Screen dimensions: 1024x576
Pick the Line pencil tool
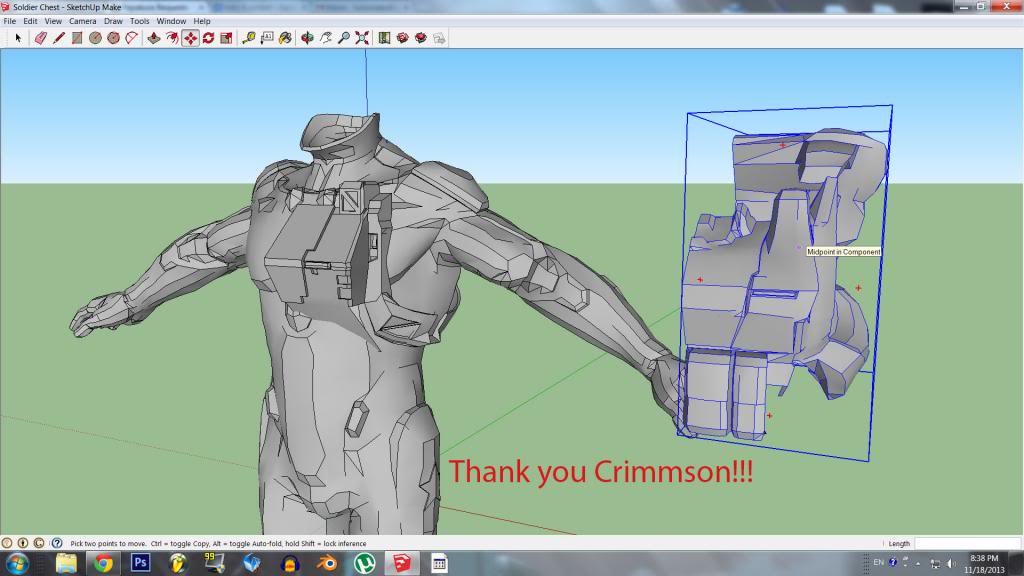click(x=59, y=38)
